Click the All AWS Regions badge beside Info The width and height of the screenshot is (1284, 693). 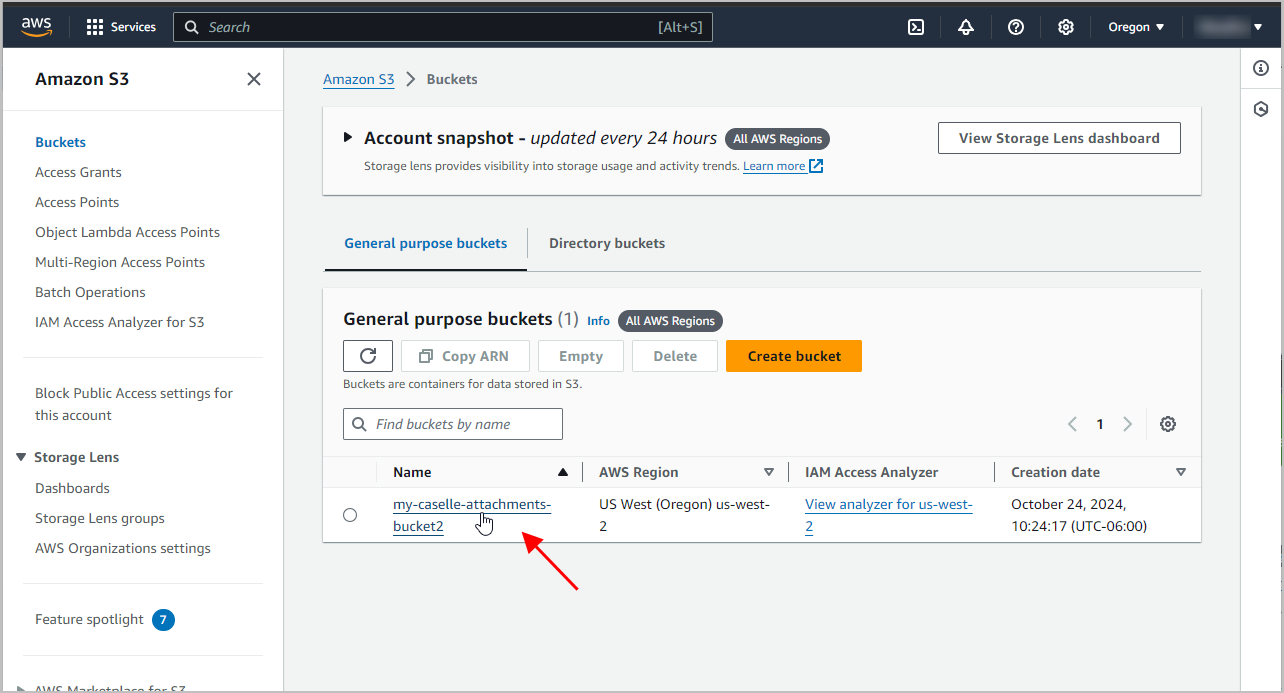pos(670,321)
